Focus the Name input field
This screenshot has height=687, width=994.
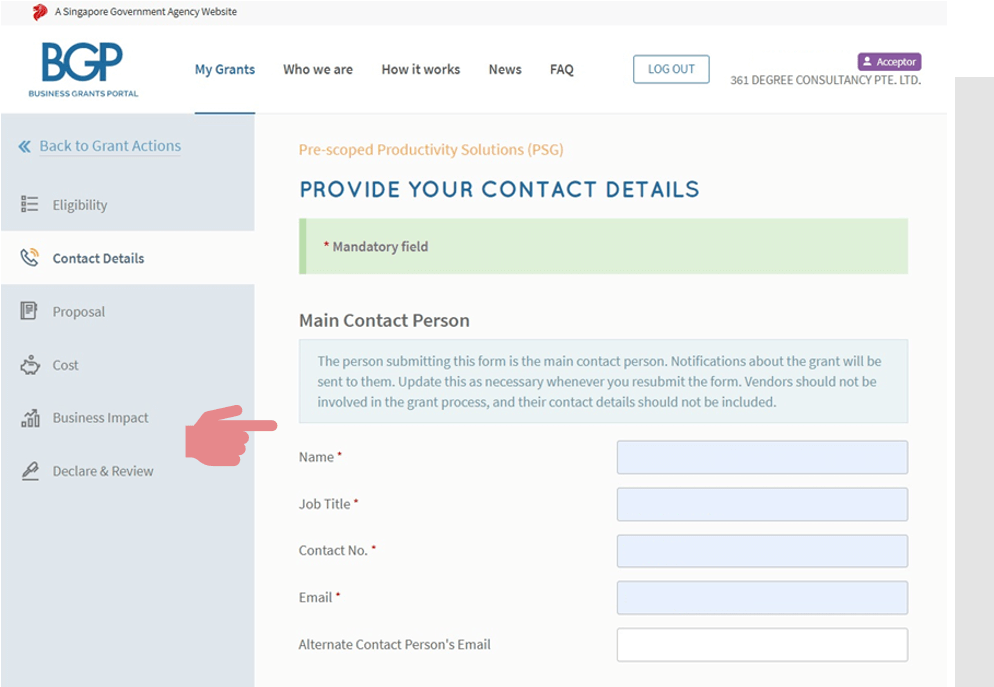click(x=761, y=457)
